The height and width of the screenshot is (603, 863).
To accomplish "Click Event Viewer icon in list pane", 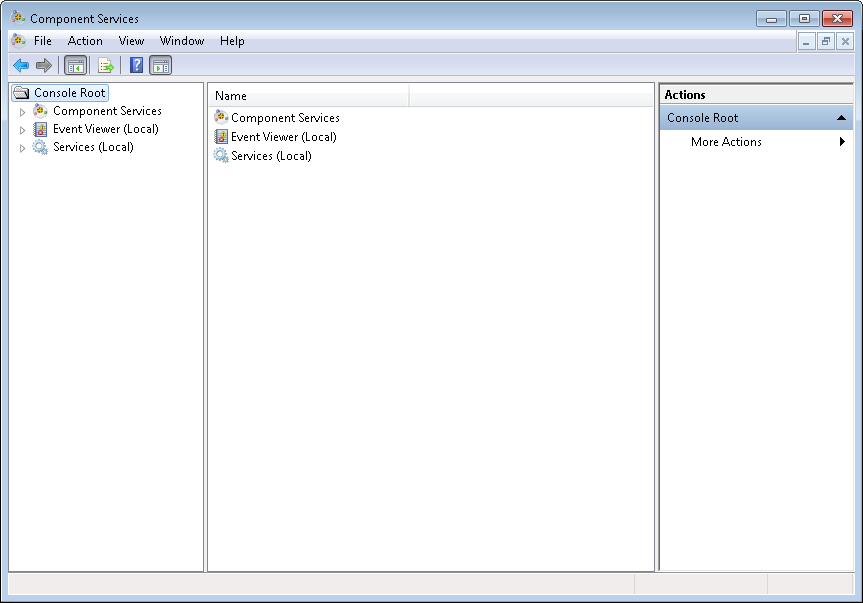I will pos(221,136).
